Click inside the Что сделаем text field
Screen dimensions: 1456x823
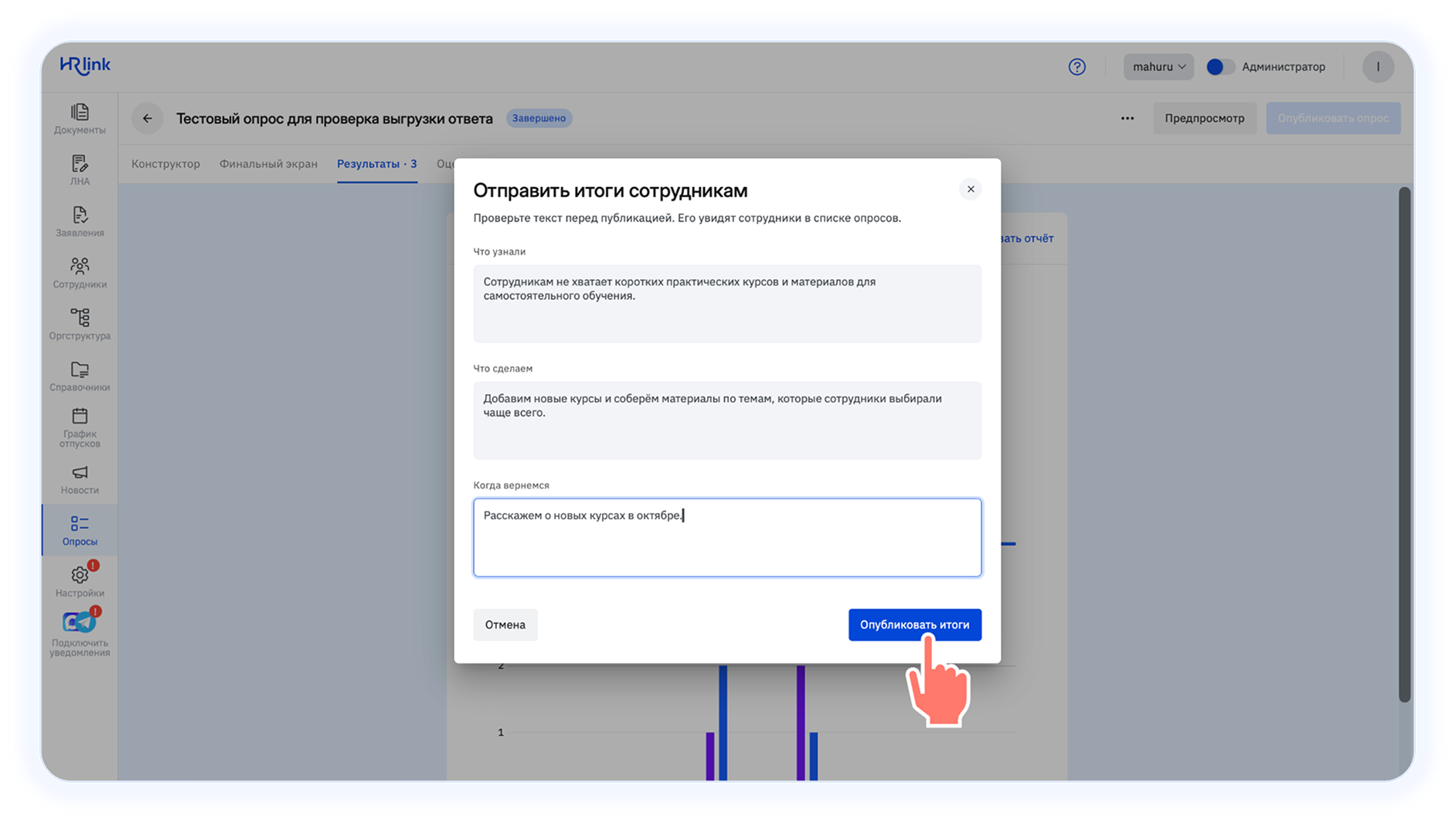[727, 420]
